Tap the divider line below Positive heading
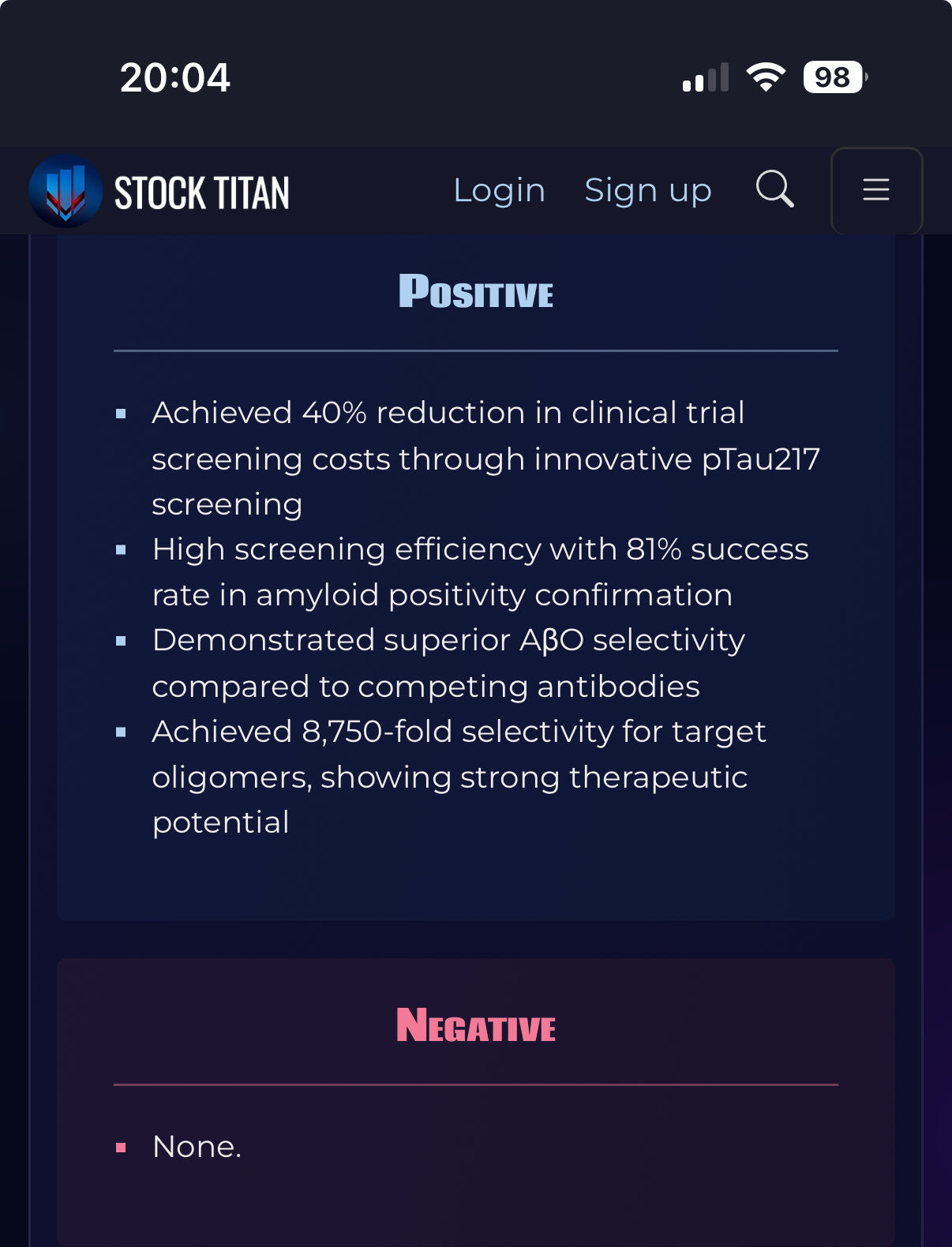Image resolution: width=952 pixels, height=1247 pixels. pos(476,350)
